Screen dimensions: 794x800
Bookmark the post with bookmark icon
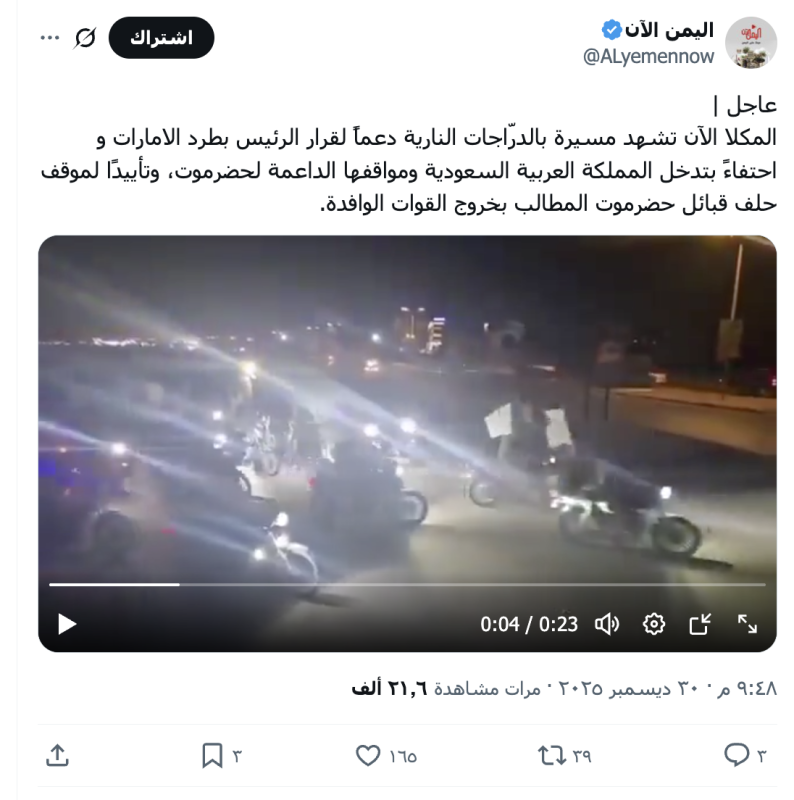(x=212, y=756)
